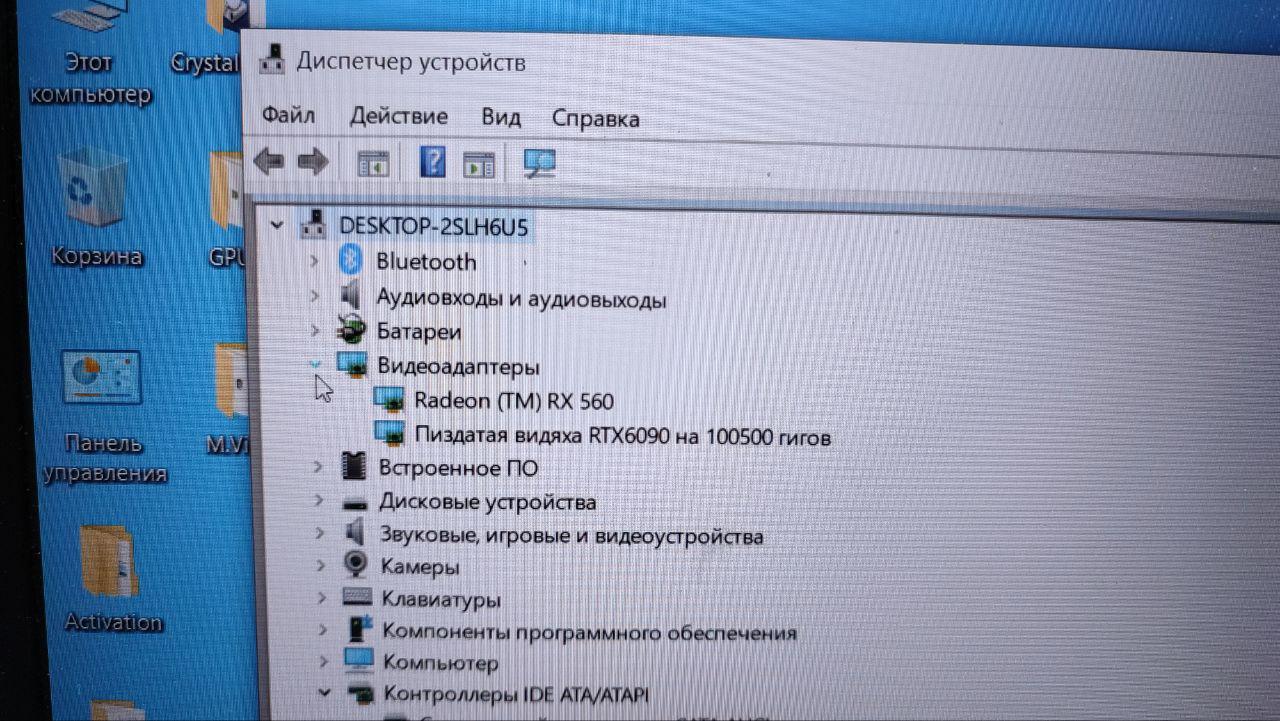Click the icon beside Компоненты программного обеспечения
The height and width of the screenshot is (721, 1280).
(x=358, y=630)
